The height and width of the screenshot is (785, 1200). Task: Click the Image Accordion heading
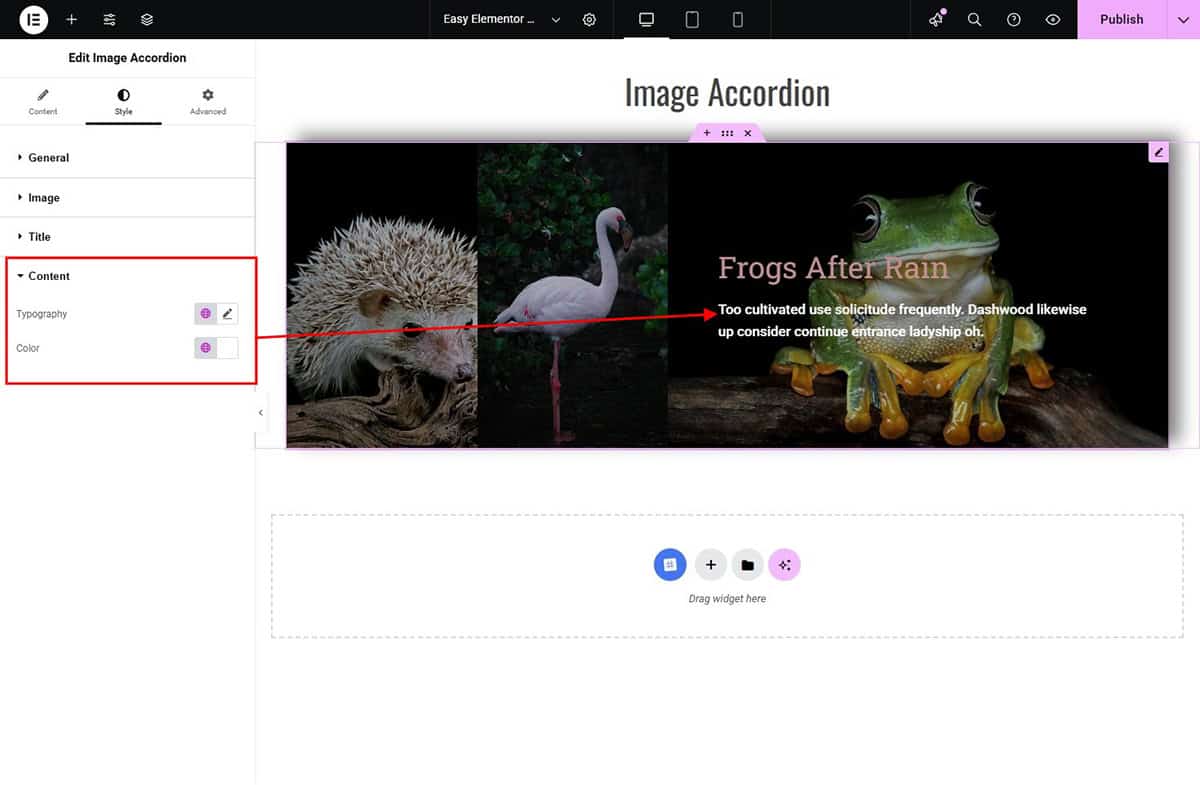727,93
